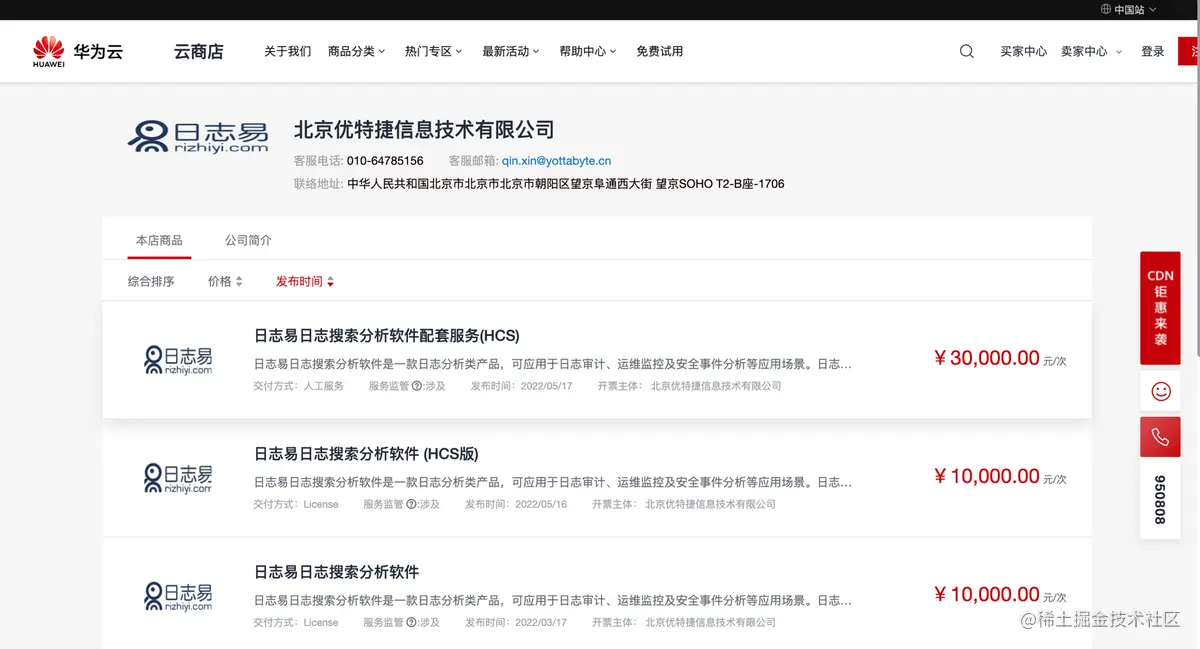Viewport: 1200px width, 649px height.
Task: Click the question icon in the 2022/03/17 row
Action: pos(412,622)
